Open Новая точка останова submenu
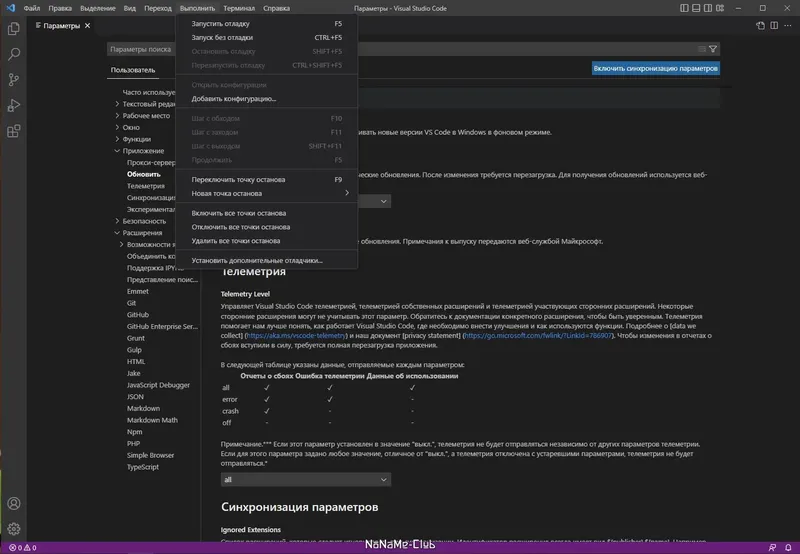 point(266,193)
